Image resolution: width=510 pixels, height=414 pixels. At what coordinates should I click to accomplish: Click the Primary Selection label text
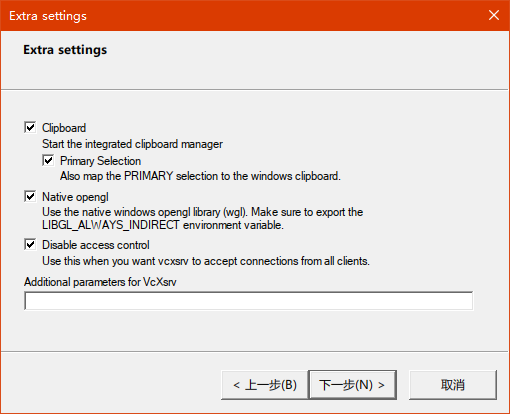[x=100, y=161]
